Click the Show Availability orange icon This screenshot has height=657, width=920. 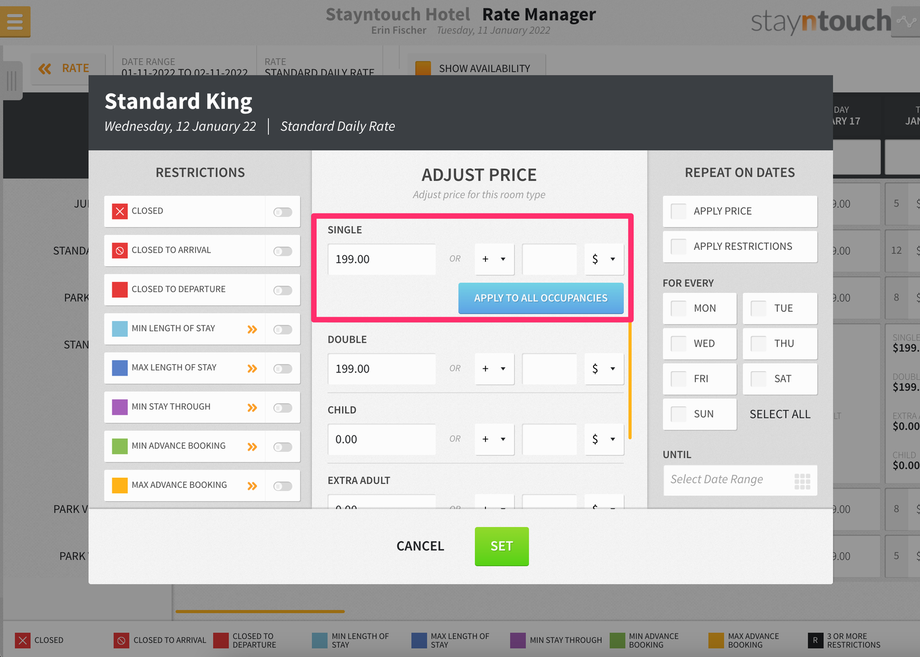click(x=423, y=68)
